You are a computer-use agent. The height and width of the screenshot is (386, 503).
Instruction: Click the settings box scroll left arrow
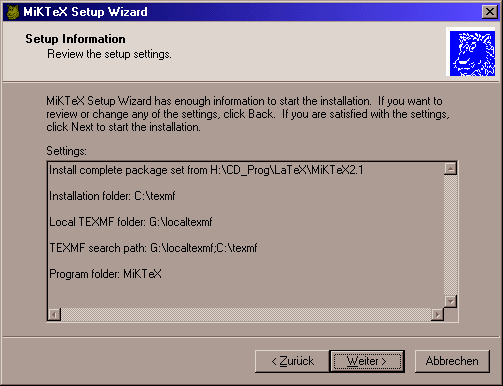click(54, 314)
